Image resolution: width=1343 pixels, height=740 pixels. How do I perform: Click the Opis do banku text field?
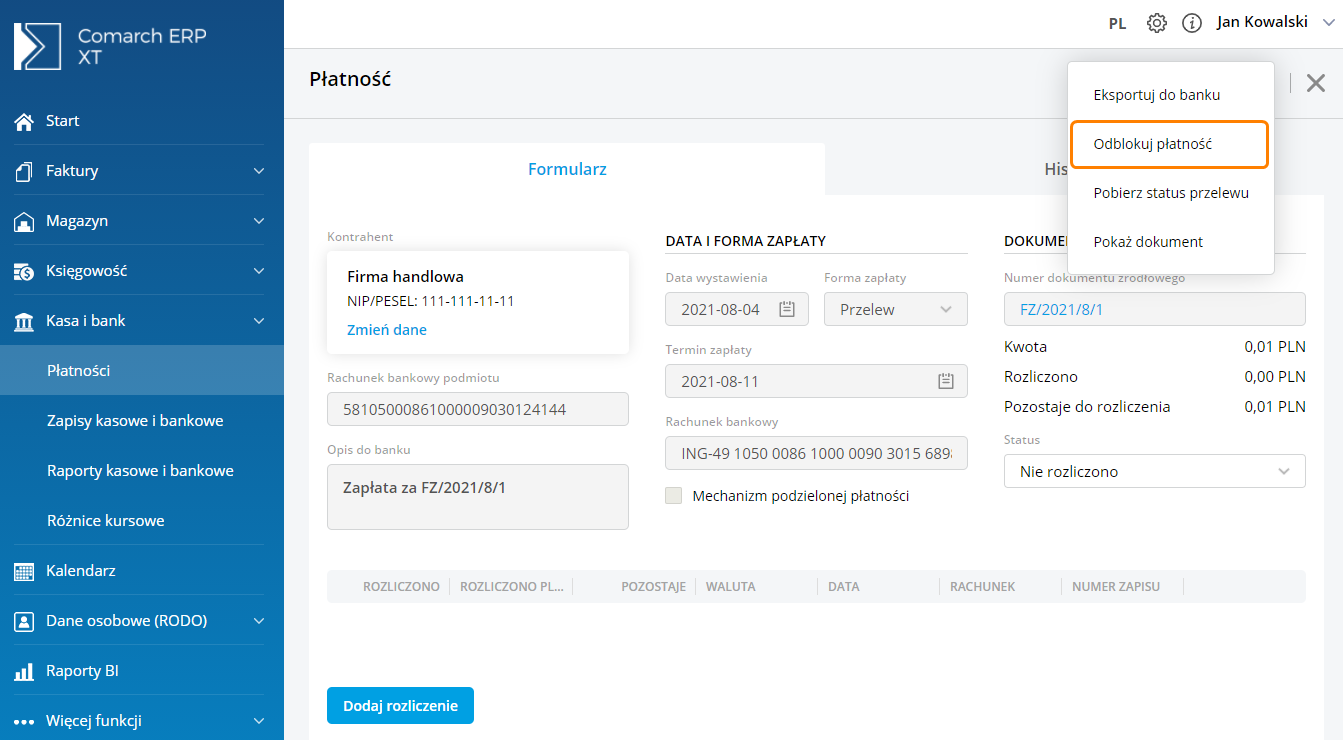477,496
